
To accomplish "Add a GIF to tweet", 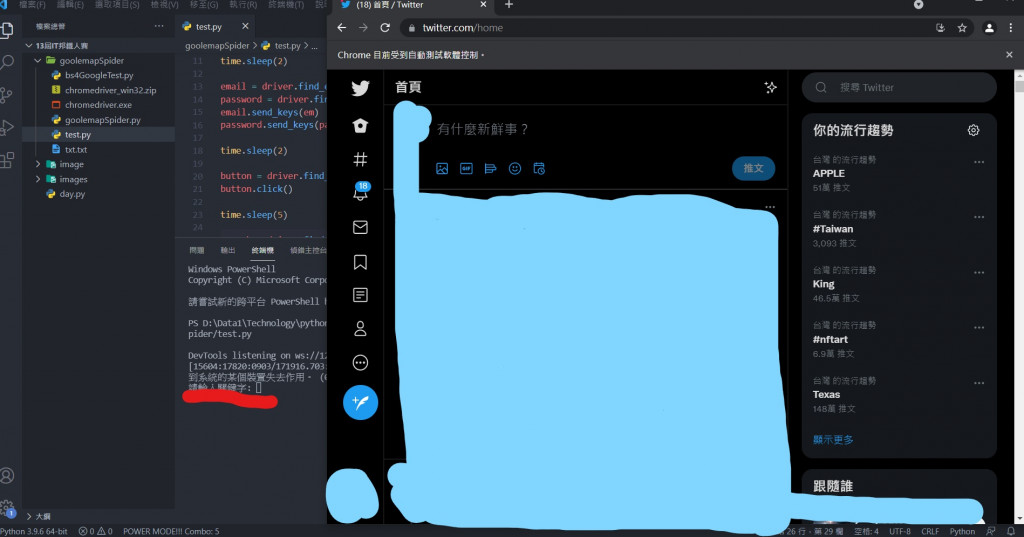I will tap(466, 169).
